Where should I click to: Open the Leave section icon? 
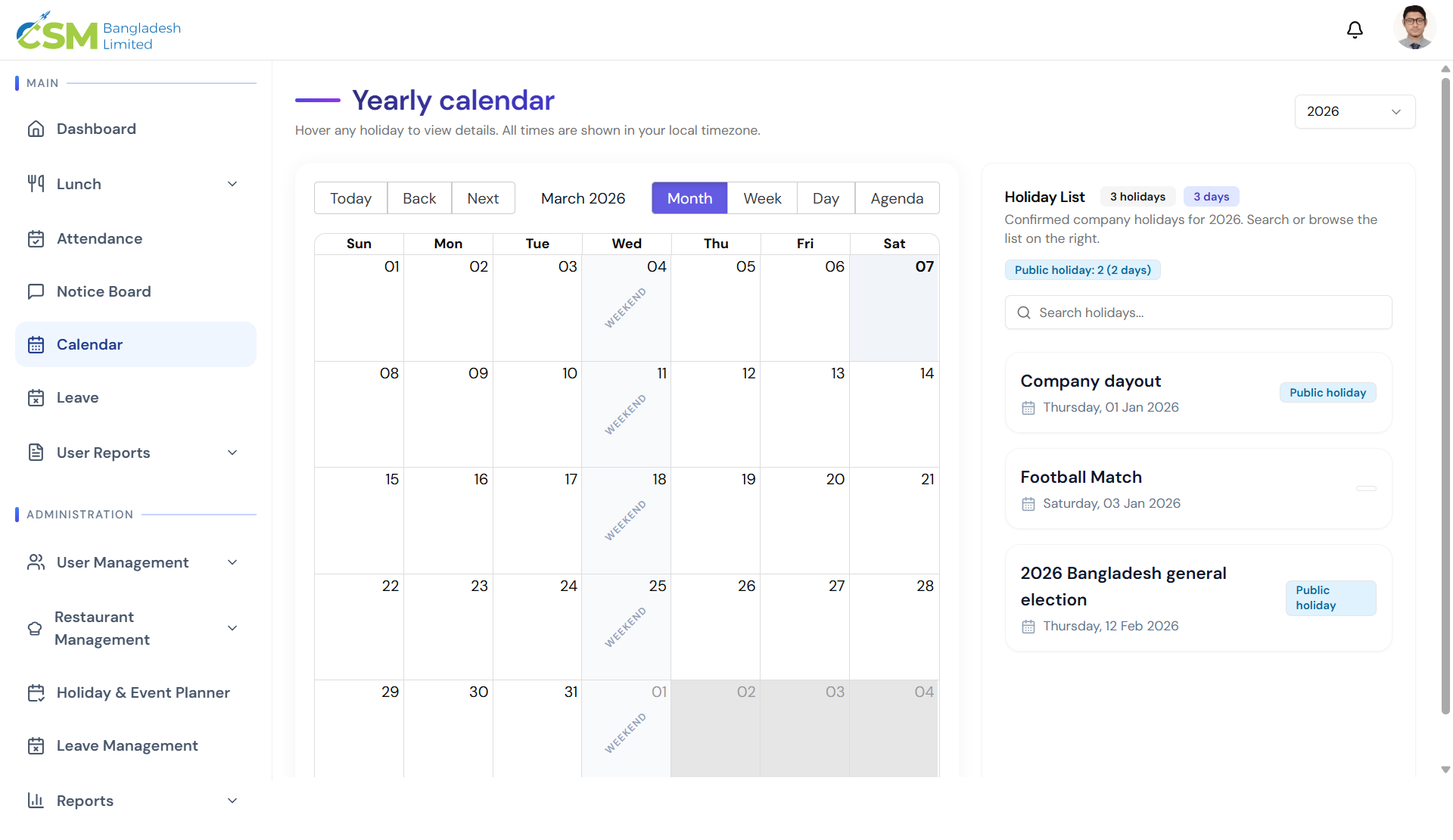36,397
